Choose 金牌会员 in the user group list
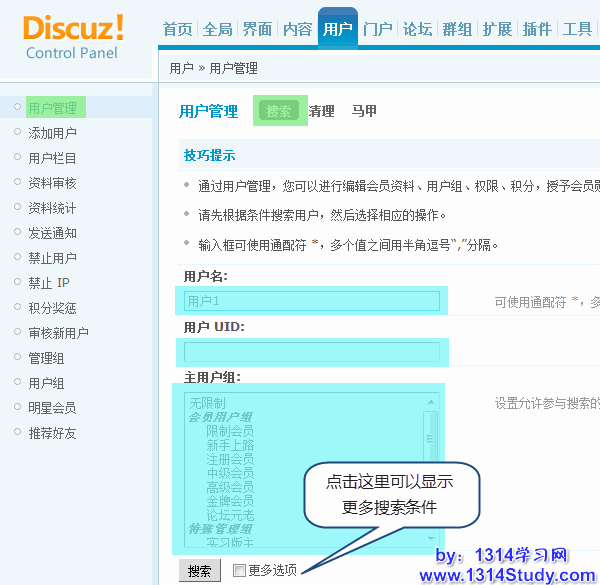 pyautogui.click(x=229, y=500)
